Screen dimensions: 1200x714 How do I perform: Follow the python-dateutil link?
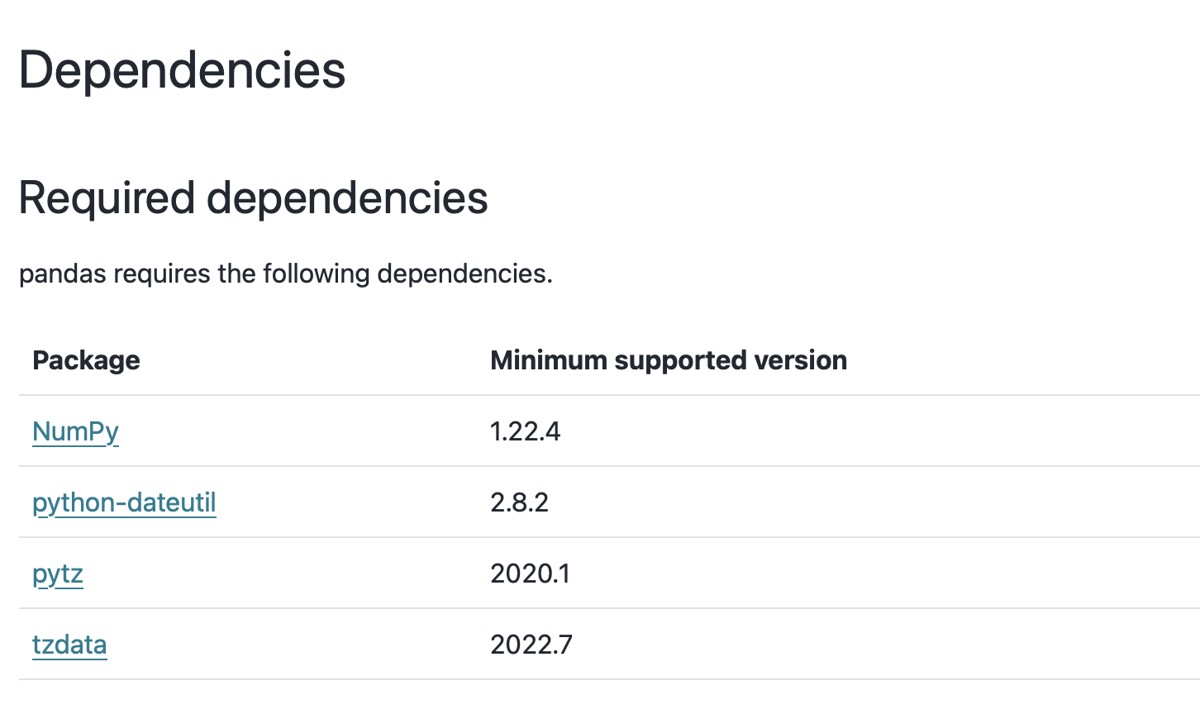(124, 503)
